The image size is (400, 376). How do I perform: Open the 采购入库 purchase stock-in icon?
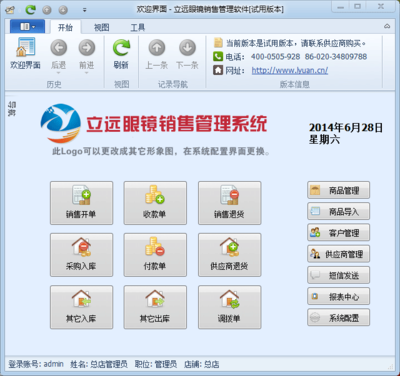click(x=81, y=255)
